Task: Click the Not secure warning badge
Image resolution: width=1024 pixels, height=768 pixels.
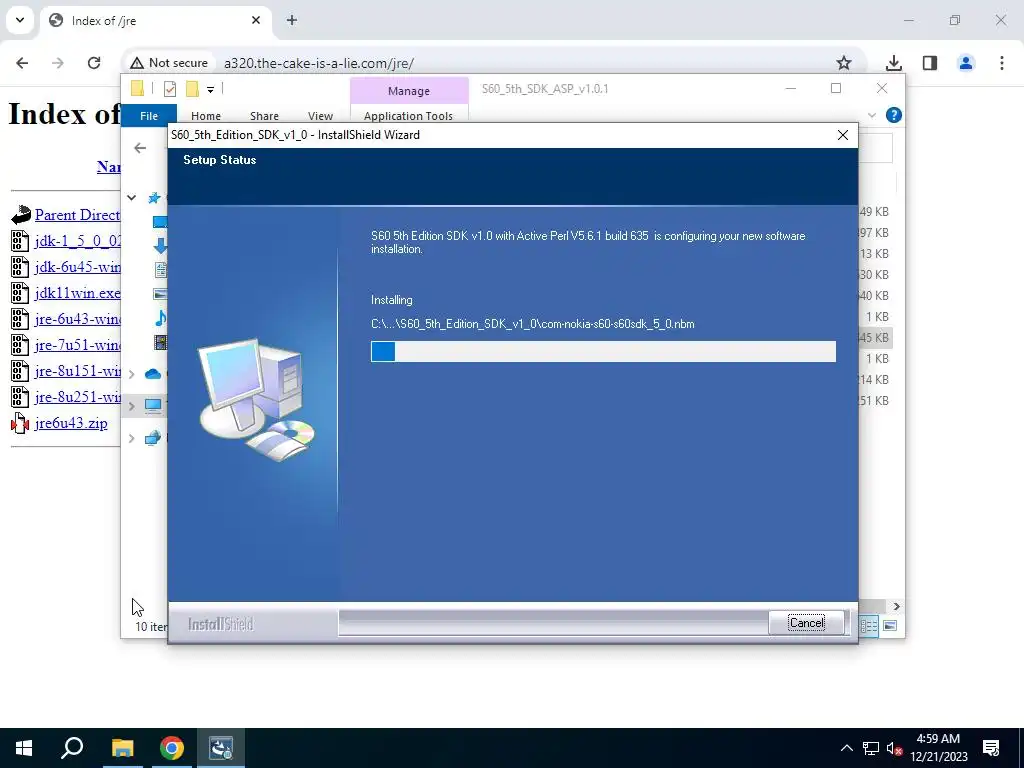Action: (169, 63)
